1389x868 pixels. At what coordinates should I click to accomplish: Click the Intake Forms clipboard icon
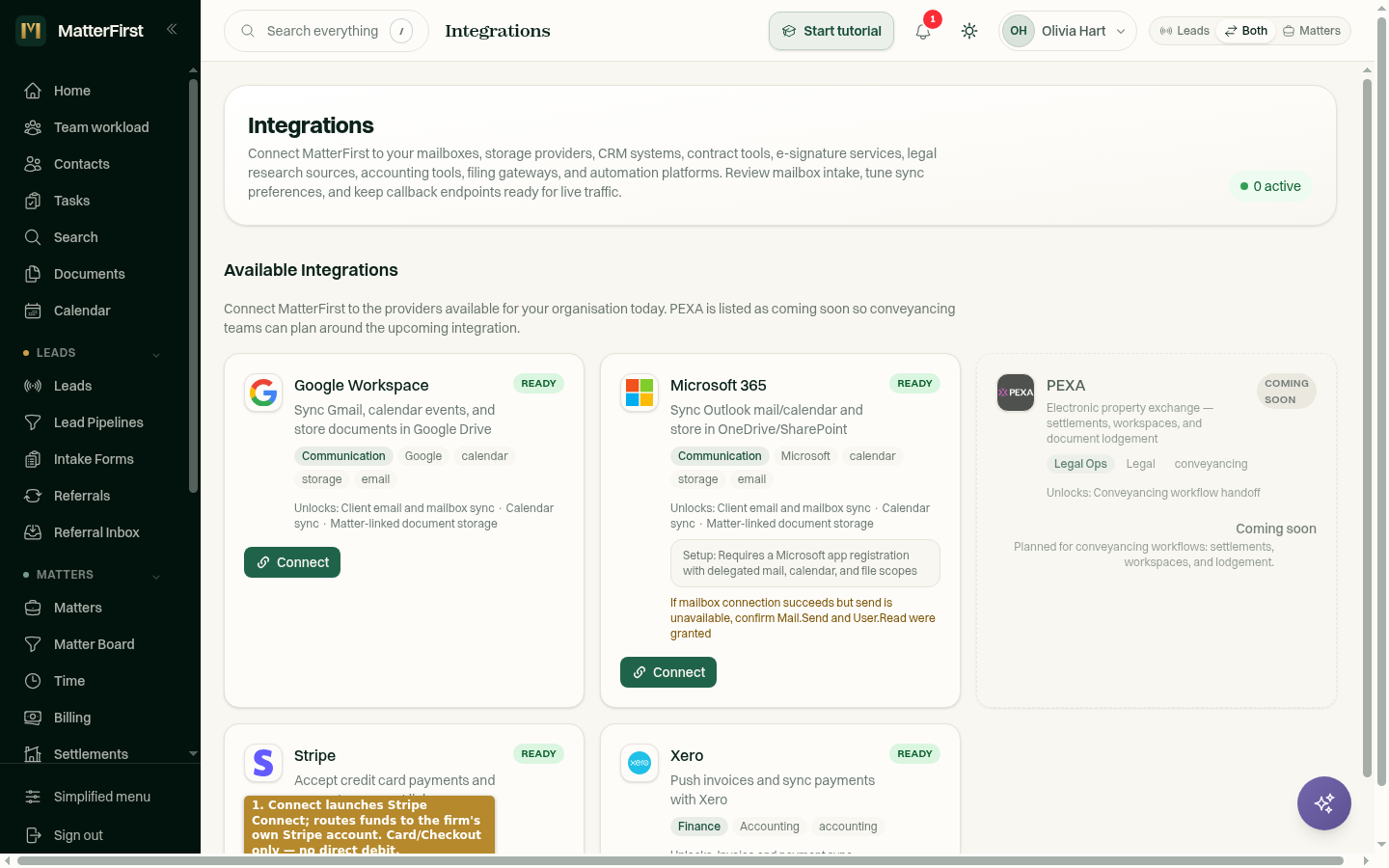pyautogui.click(x=33, y=459)
